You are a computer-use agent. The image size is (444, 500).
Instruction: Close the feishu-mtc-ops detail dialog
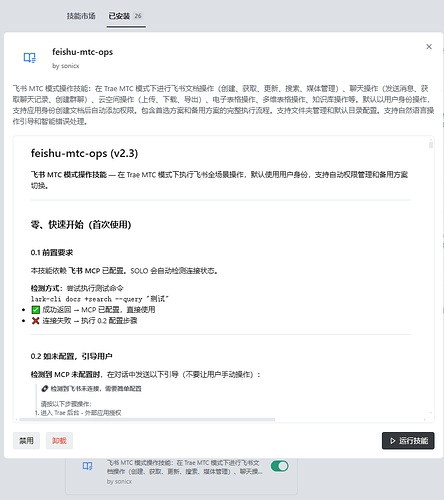click(x=429, y=47)
